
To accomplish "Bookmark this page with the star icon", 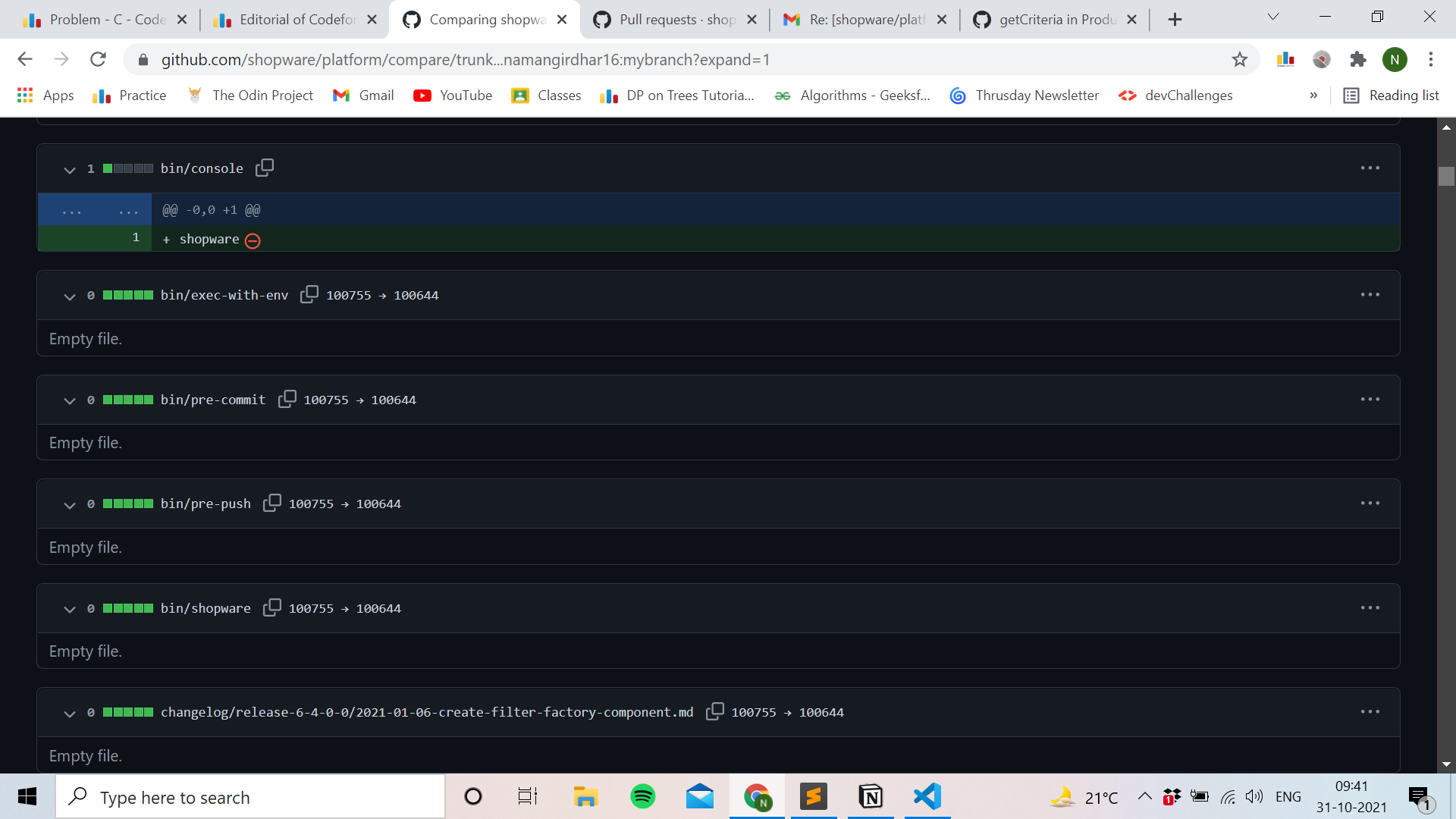I will point(1241,59).
